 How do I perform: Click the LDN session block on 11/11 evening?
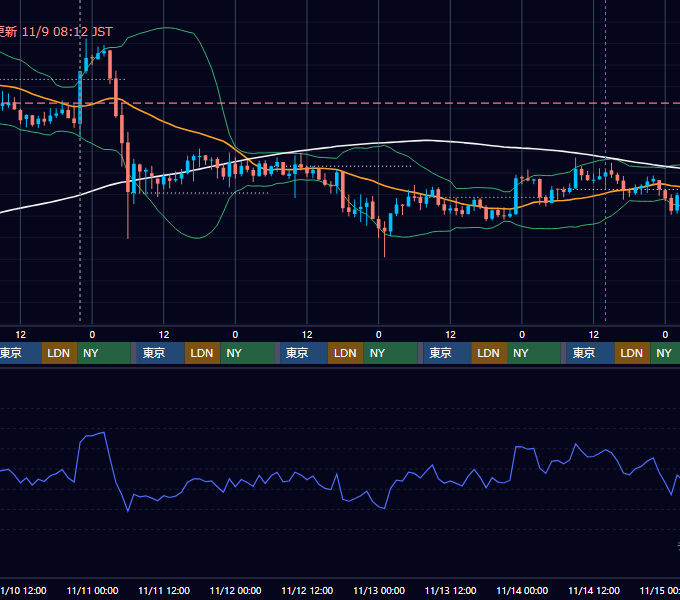tap(203, 353)
